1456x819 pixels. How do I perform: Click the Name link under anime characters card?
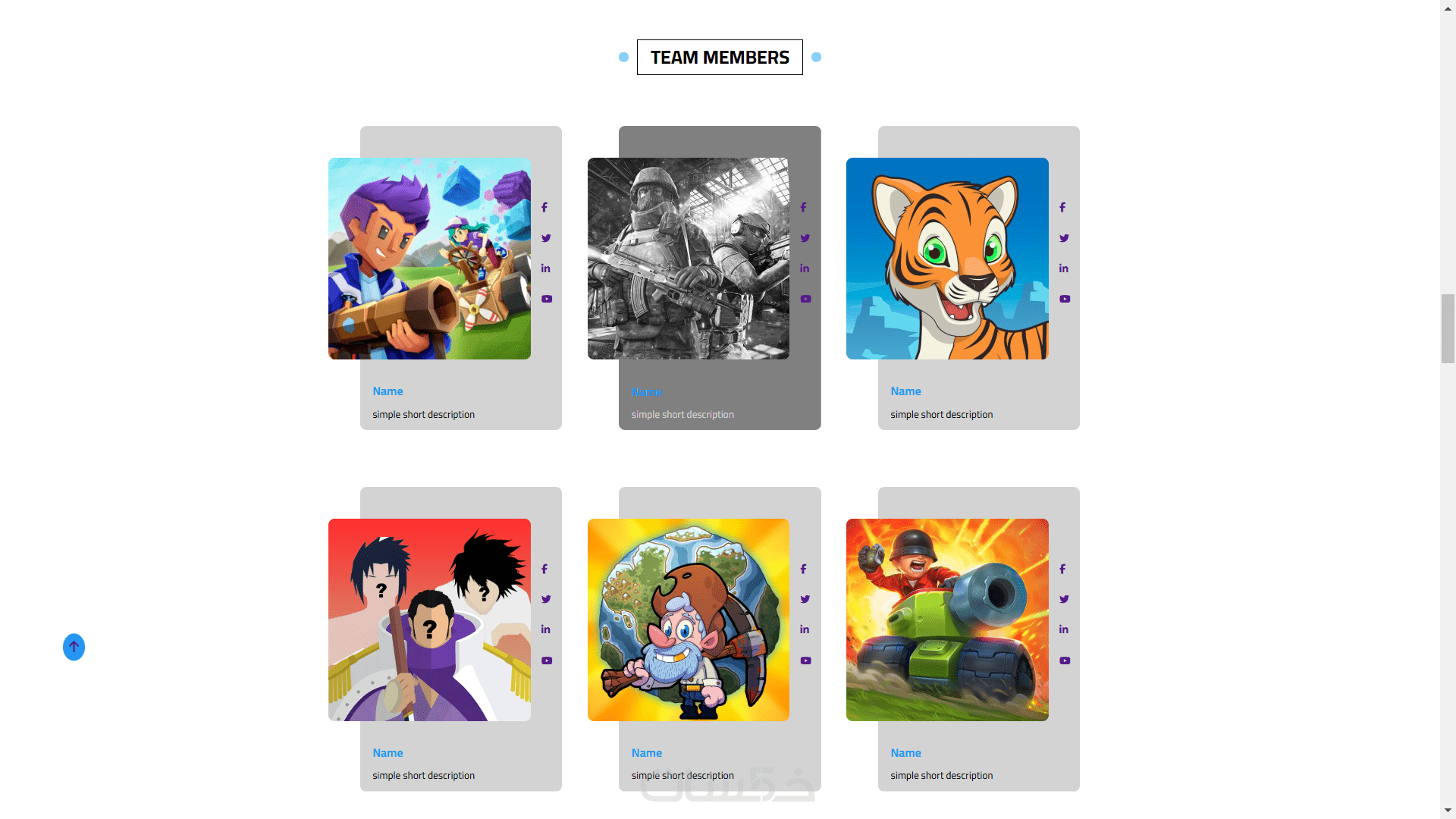[388, 753]
